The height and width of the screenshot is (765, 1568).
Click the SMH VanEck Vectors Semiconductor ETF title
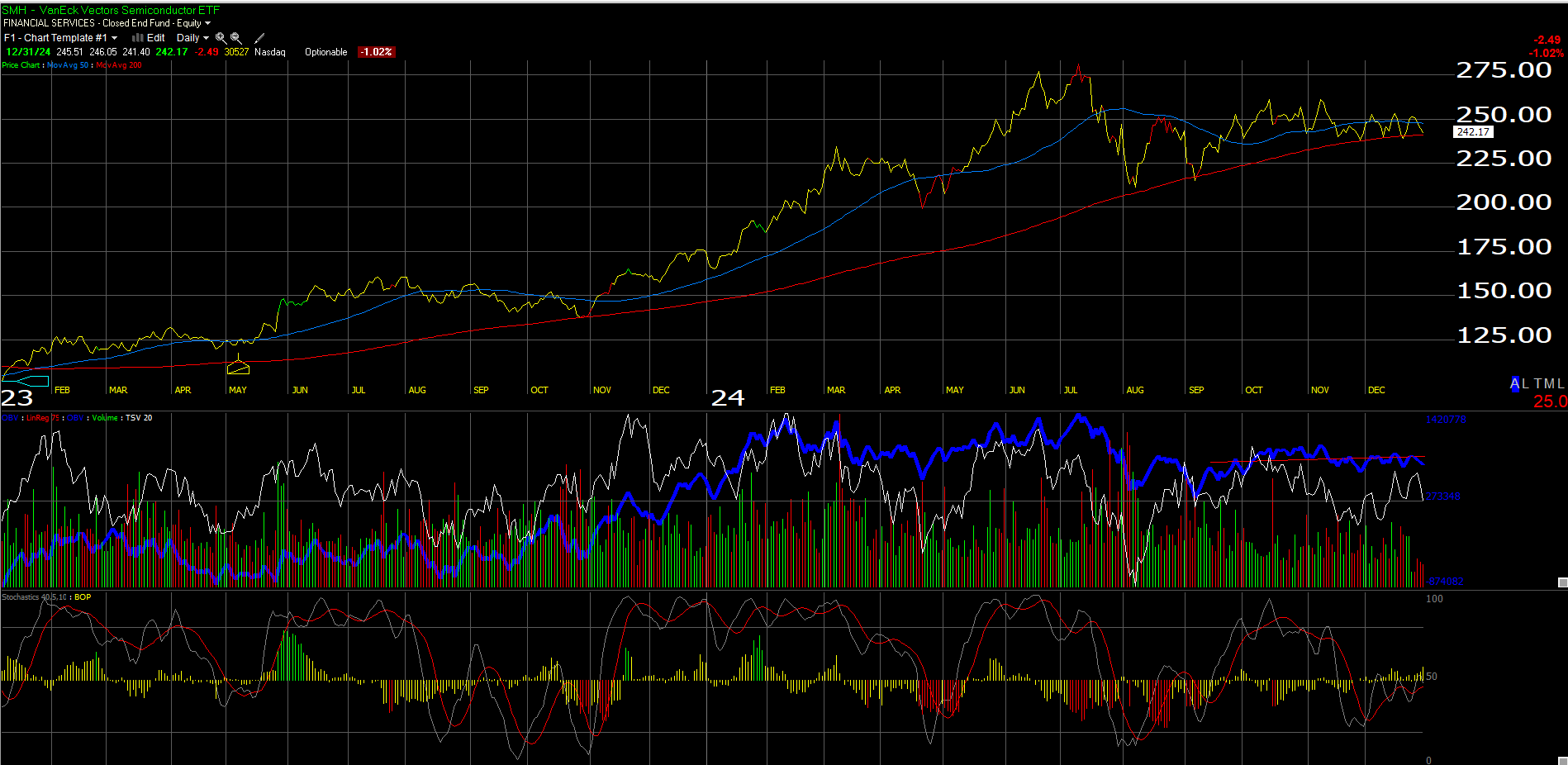click(112, 10)
